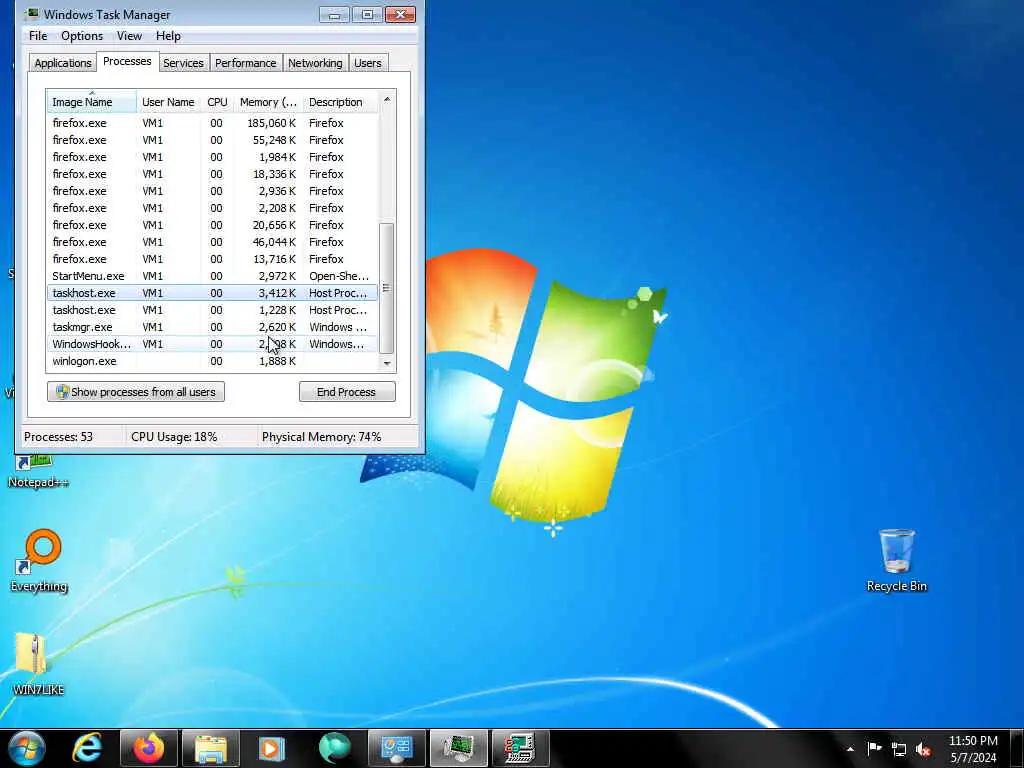
Task: Click the green swirl taskbar icon
Action: coord(334,748)
